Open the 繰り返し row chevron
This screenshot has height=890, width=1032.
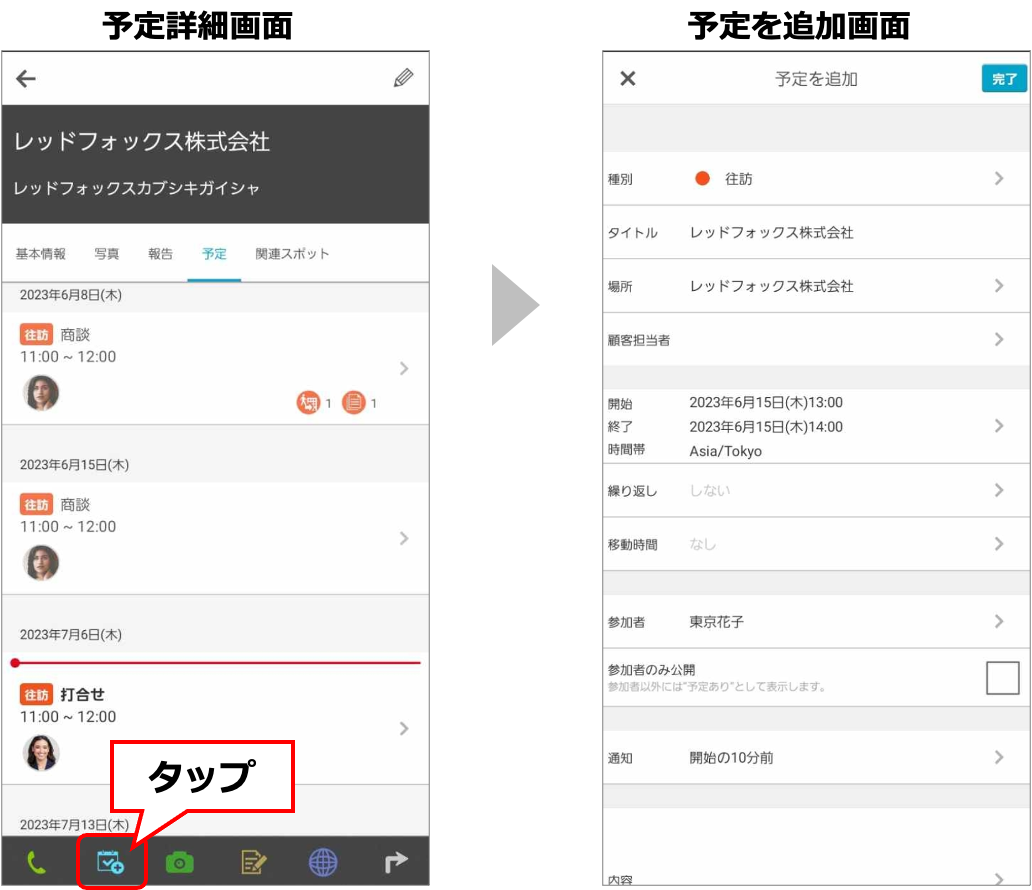999,490
